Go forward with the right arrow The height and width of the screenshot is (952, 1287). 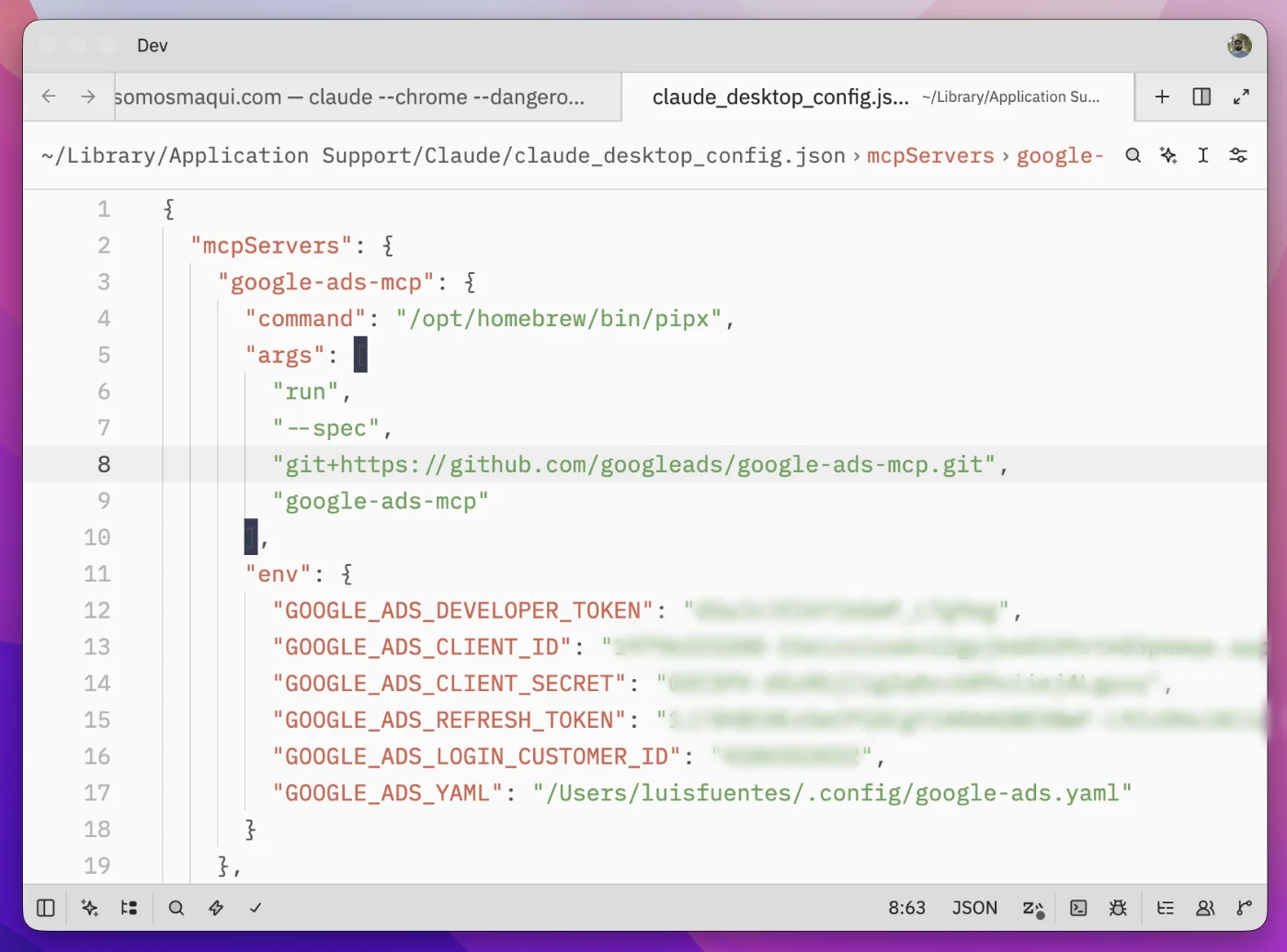[88, 96]
